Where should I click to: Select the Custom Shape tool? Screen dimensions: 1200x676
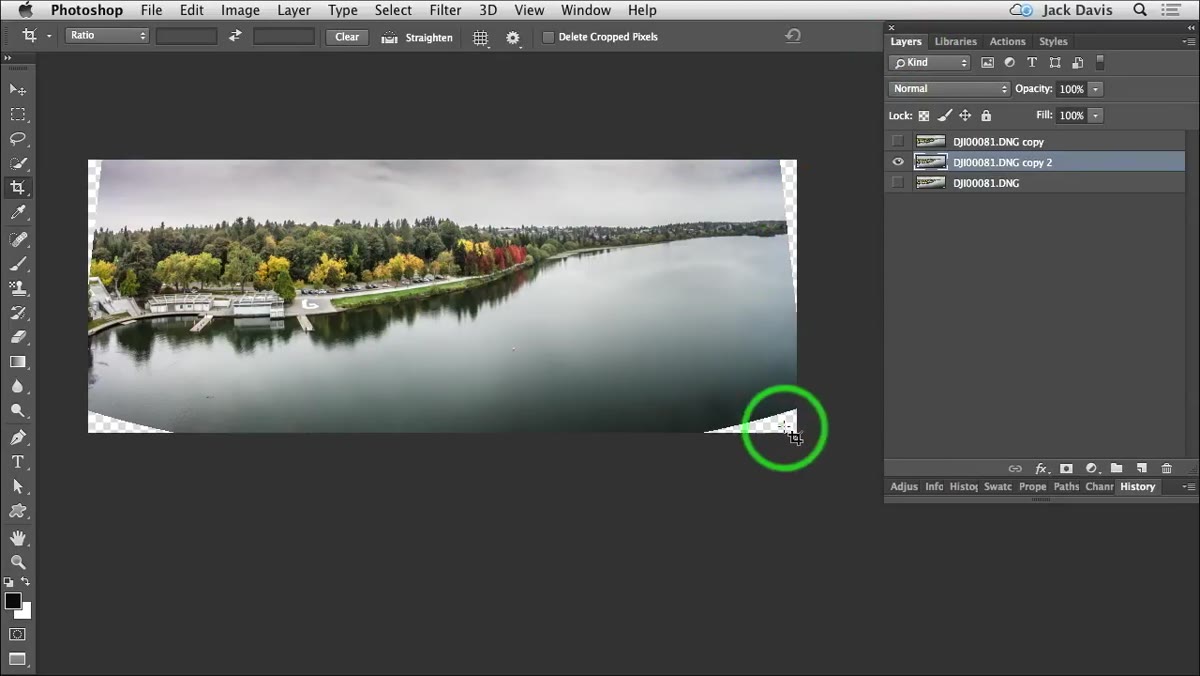[x=17, y=511]
